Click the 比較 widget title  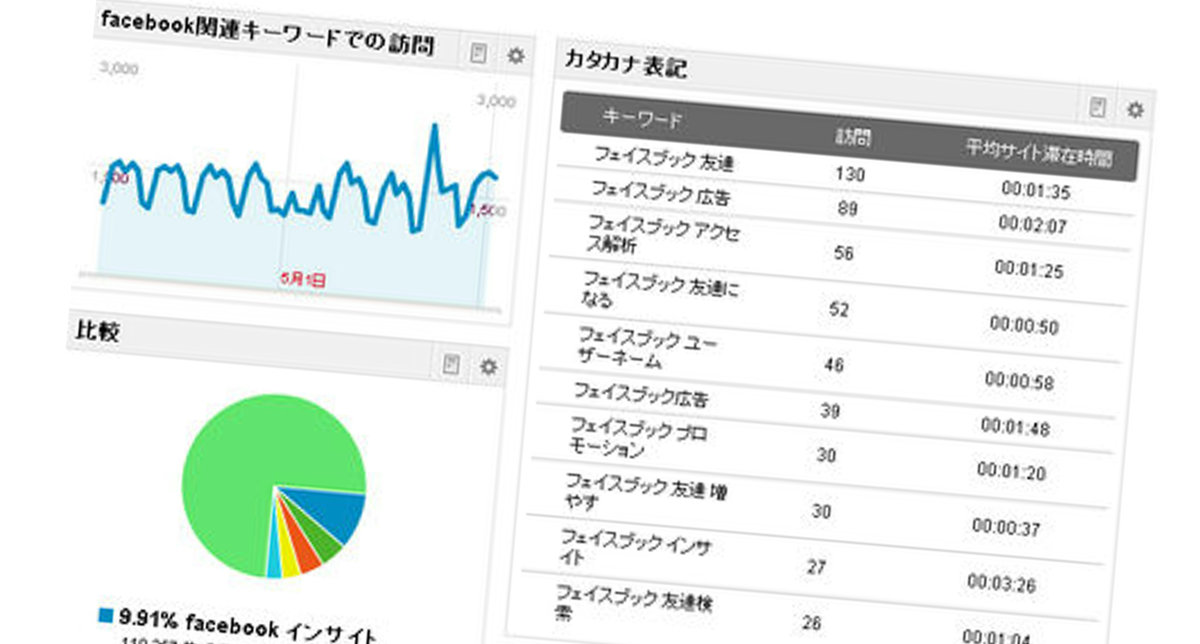[96, 332]
